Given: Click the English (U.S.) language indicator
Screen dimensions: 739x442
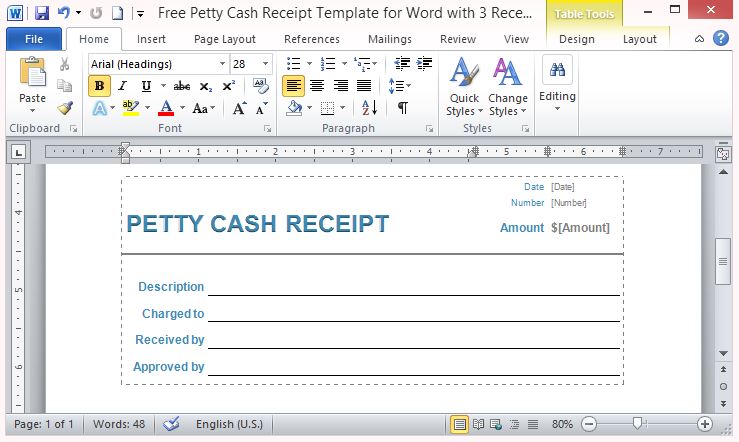Looking at the screenshot, I should pyautogui.click(x=230, y=424).
